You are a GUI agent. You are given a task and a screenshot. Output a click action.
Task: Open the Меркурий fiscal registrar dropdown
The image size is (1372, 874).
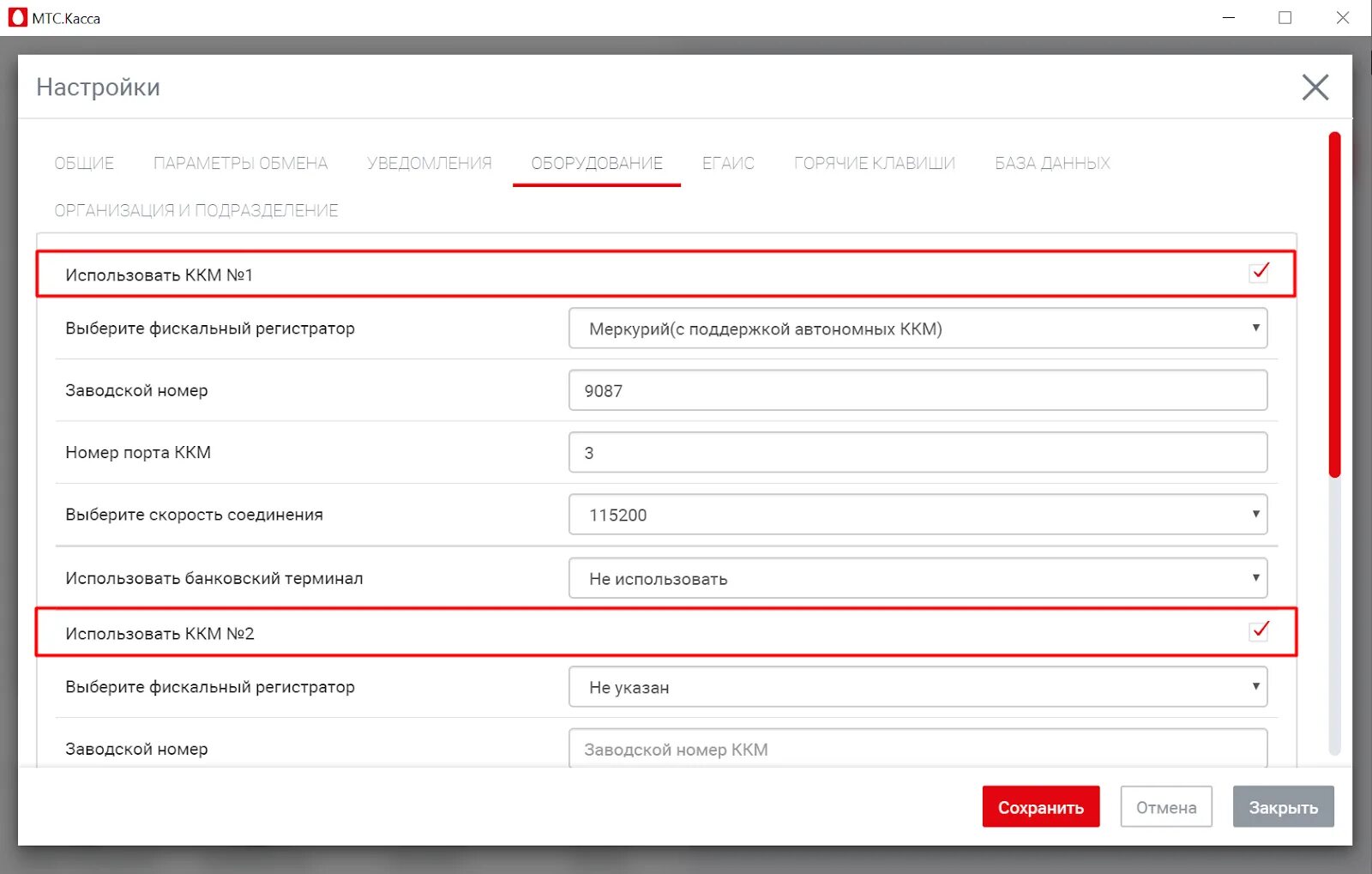pyautogui.click(x=918, y=329)
